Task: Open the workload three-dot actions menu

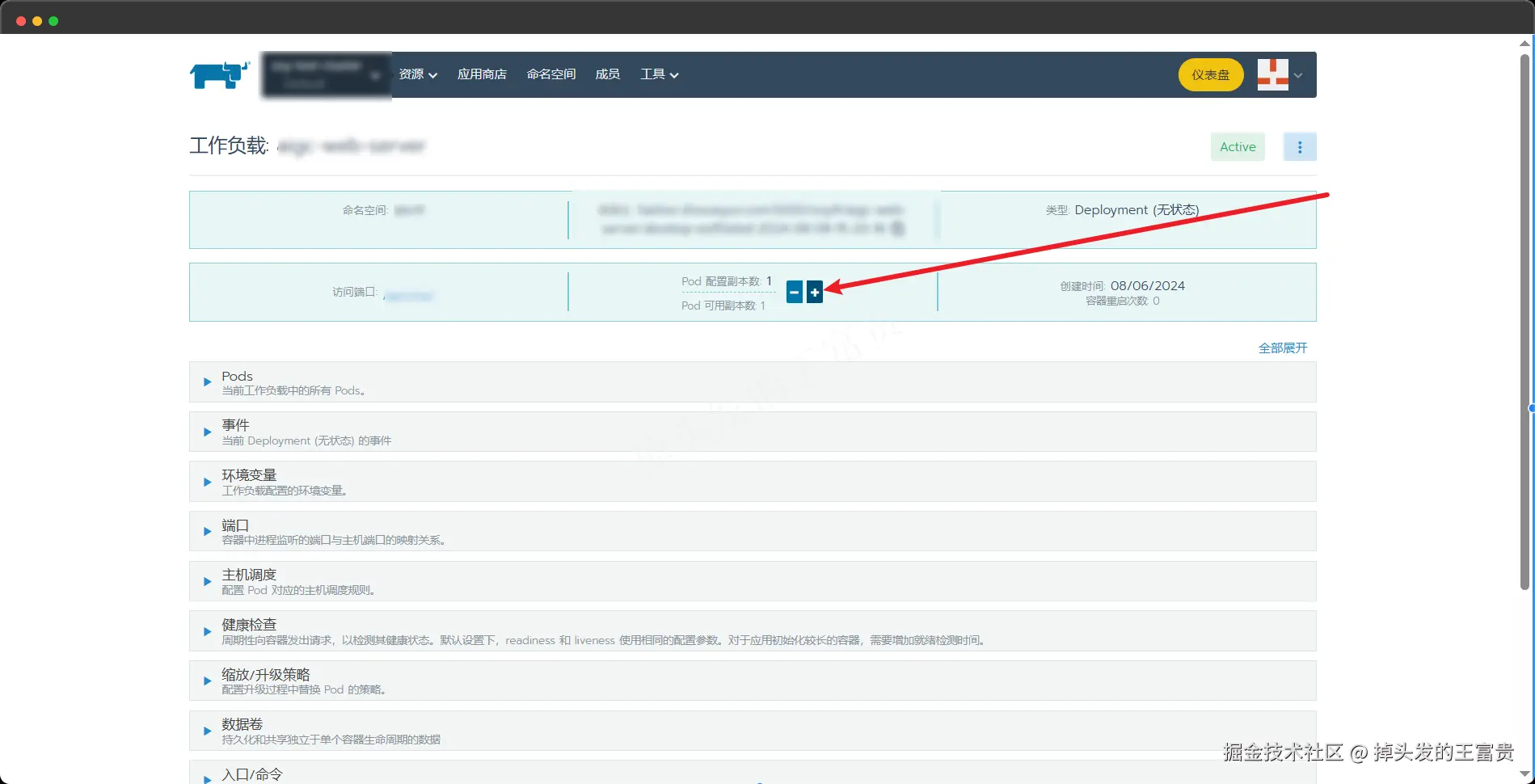Action: tap(1300, 147)
